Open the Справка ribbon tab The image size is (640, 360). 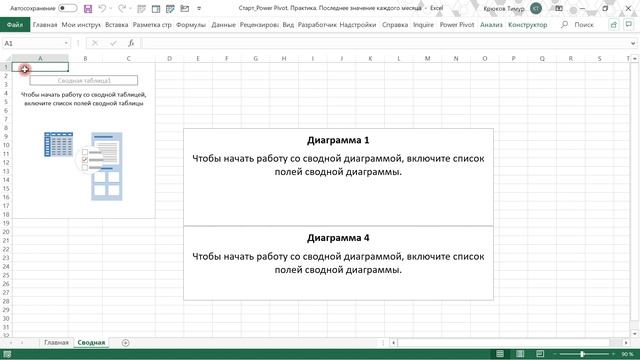(x=395, y=24)
